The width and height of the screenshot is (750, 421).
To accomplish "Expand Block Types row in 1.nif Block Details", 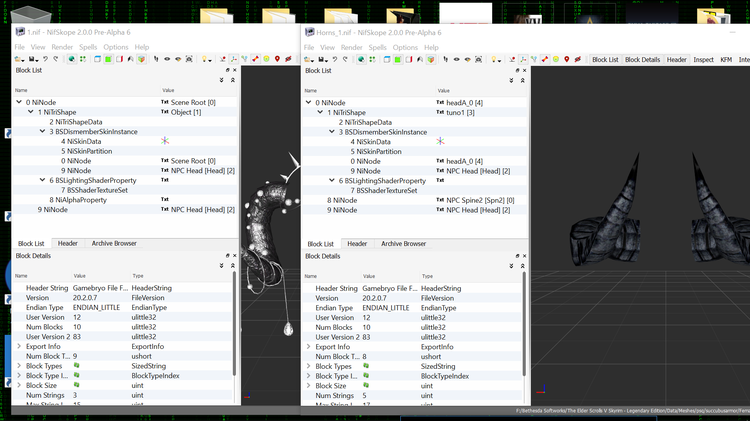I will 19,366.
